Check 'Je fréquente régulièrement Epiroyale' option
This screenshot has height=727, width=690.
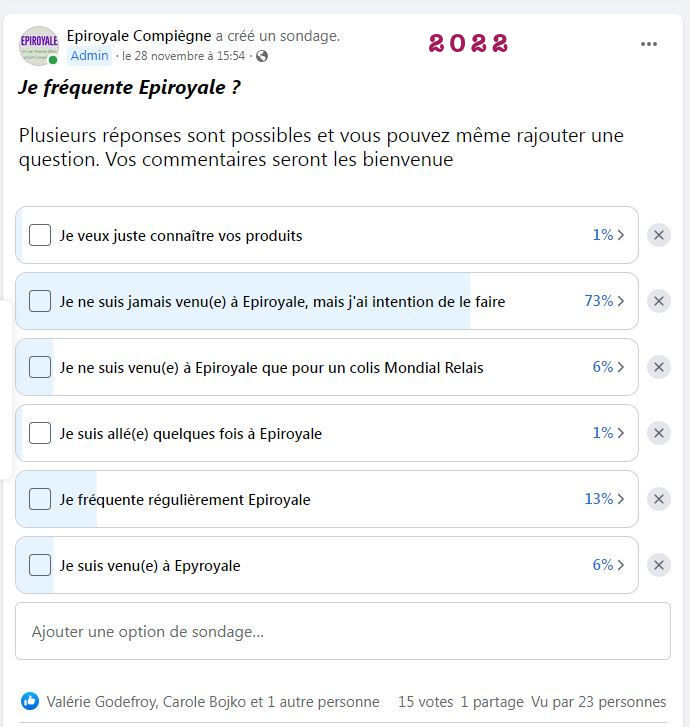coord(40,499)
